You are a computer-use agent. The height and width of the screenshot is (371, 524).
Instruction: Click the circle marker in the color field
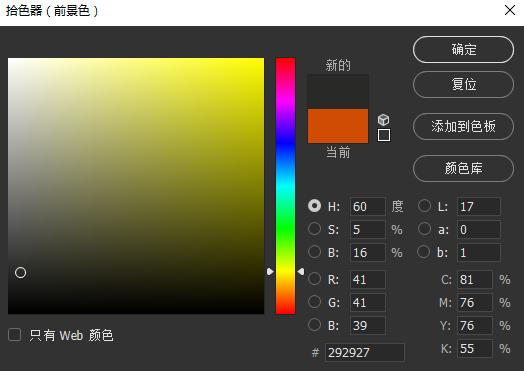[x=20, y=272]
